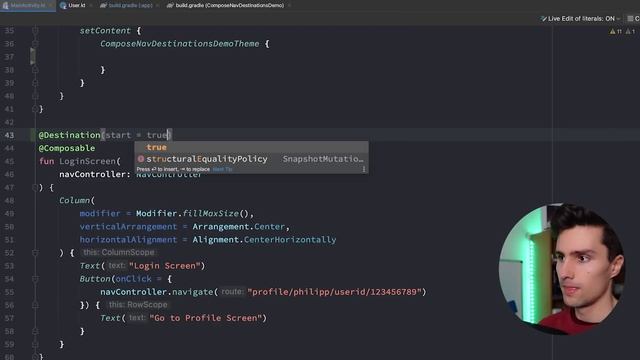Collapse the Column lambda at line 52

click(35, 253)
